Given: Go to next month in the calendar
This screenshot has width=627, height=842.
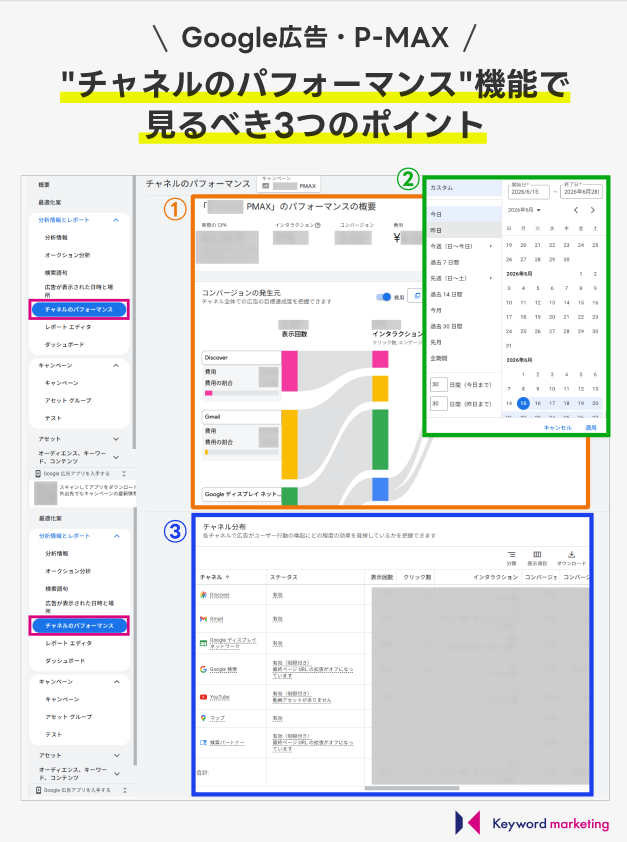Looking at the screenshot, I should pyautogui.click(x=593, y=210).
